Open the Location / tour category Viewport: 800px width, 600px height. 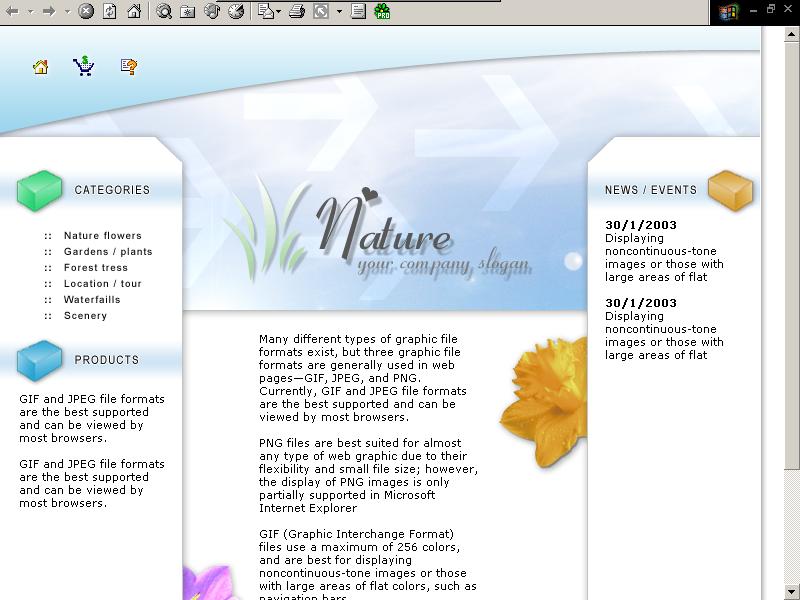point(103,283)
